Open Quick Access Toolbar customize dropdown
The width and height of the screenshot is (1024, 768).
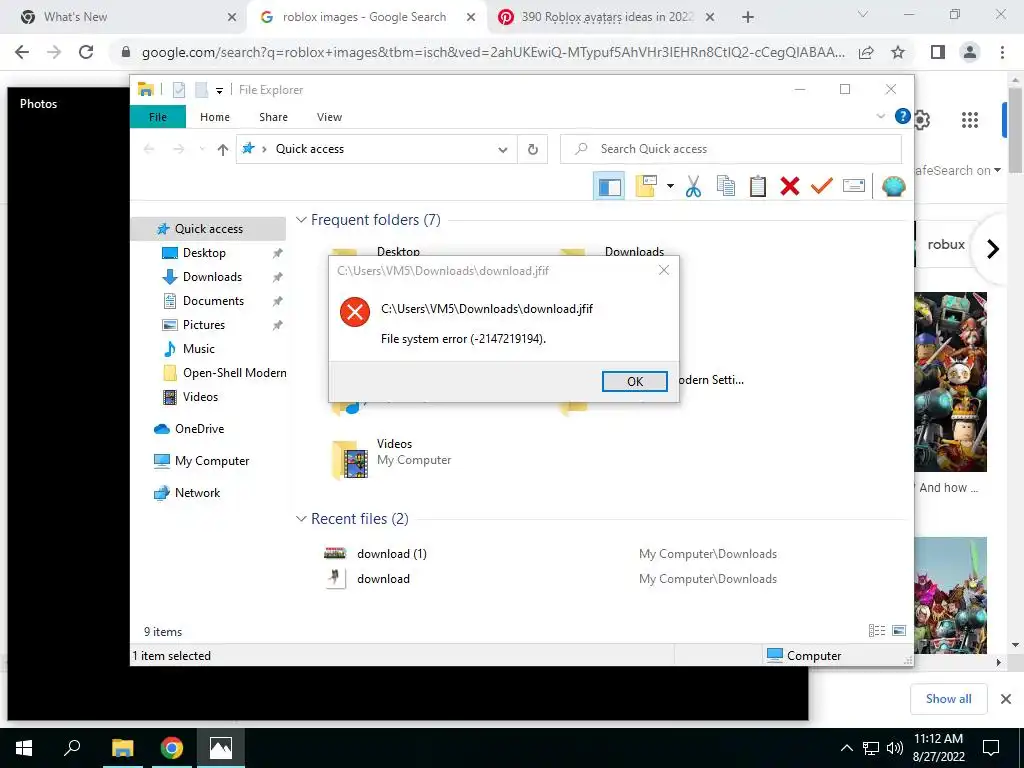pos(219,90)
